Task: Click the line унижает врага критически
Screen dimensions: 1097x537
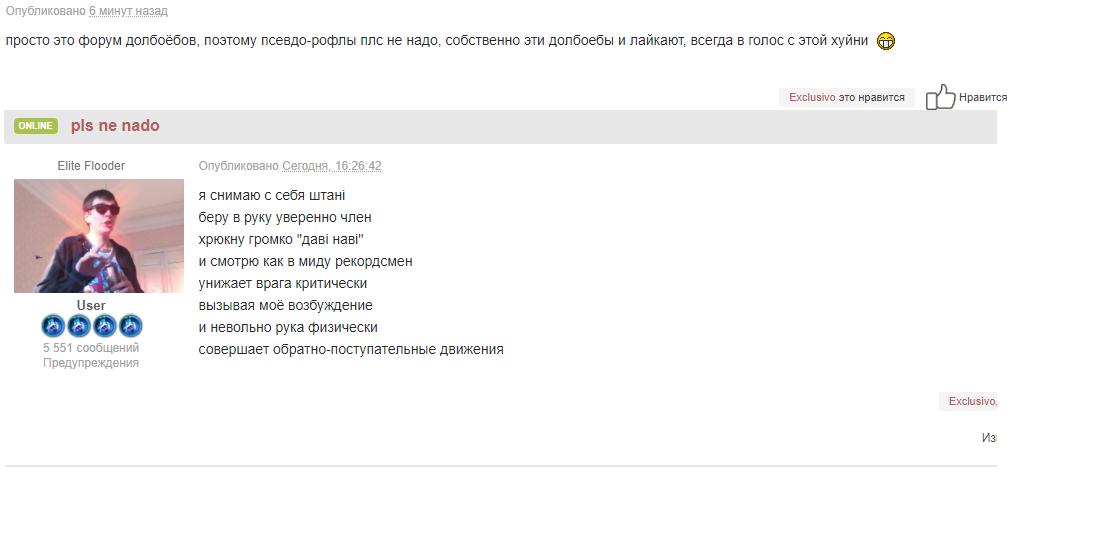Action: coord(283,284)
